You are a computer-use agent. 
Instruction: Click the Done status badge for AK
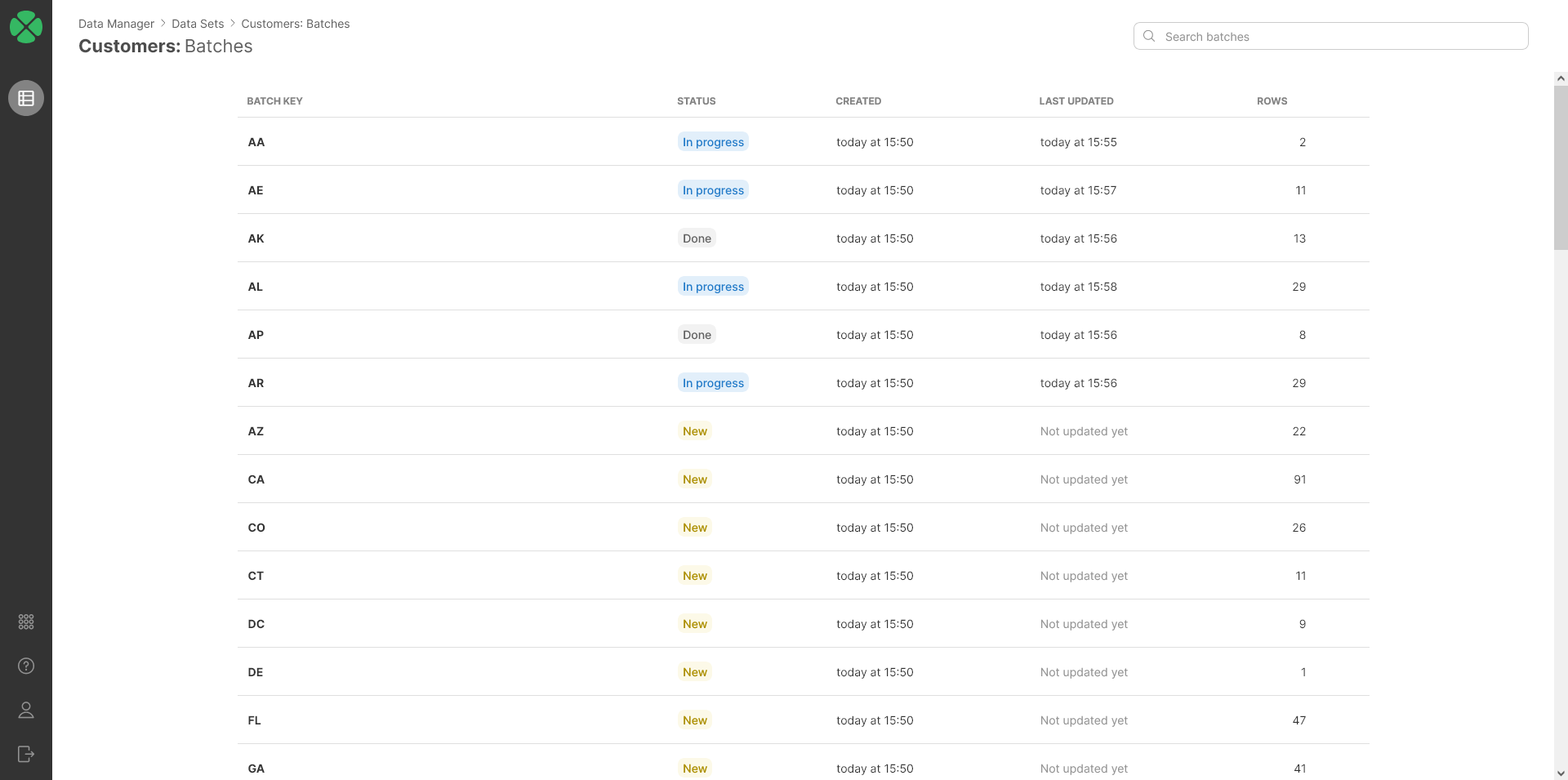point(697,238)
